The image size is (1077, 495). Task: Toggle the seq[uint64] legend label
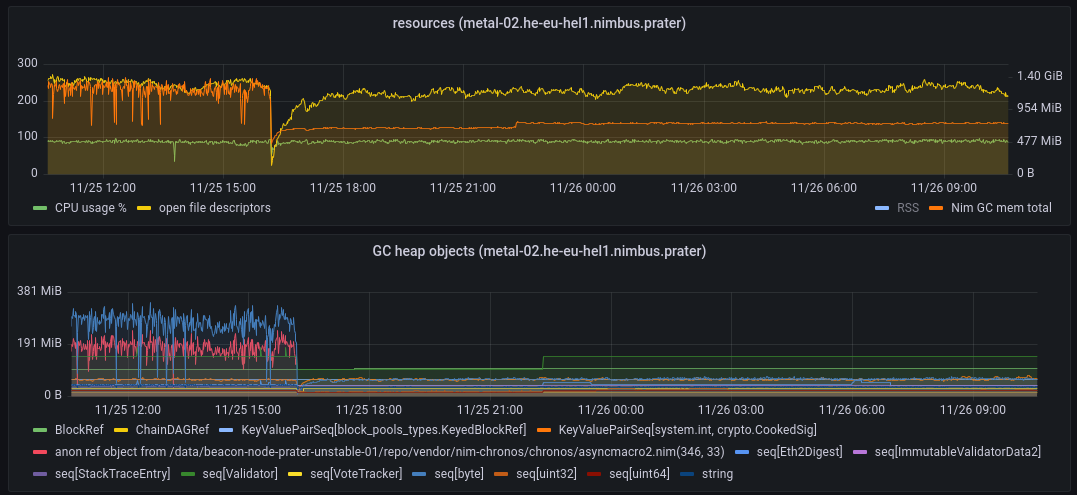639,474
